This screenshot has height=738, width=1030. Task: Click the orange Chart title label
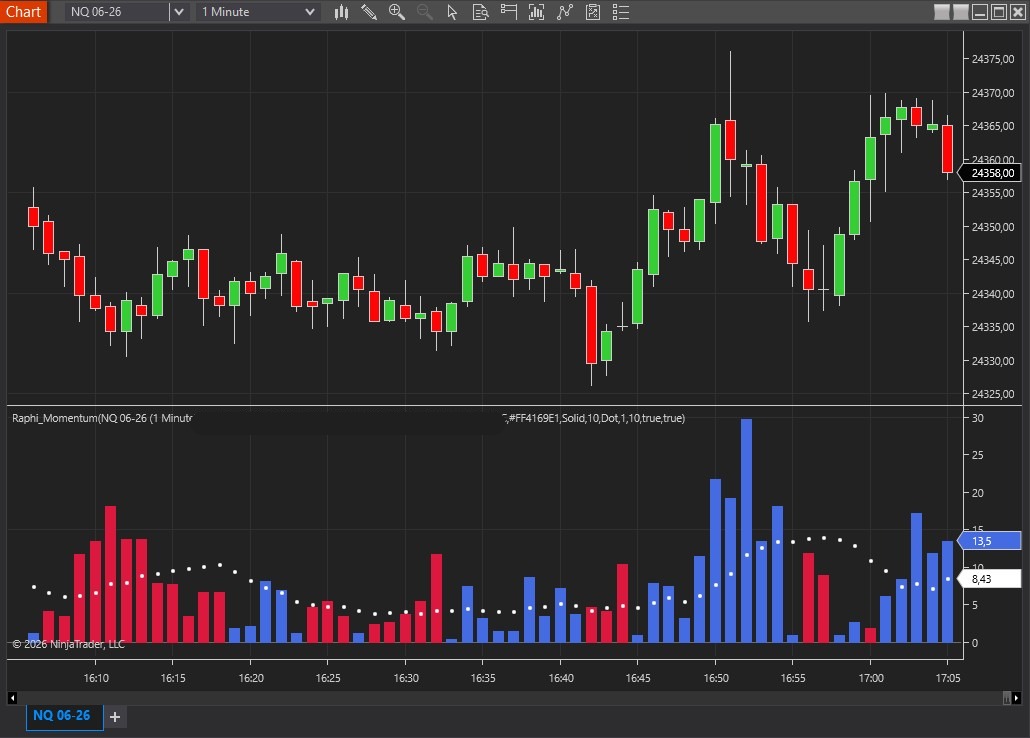coord(23,12)
